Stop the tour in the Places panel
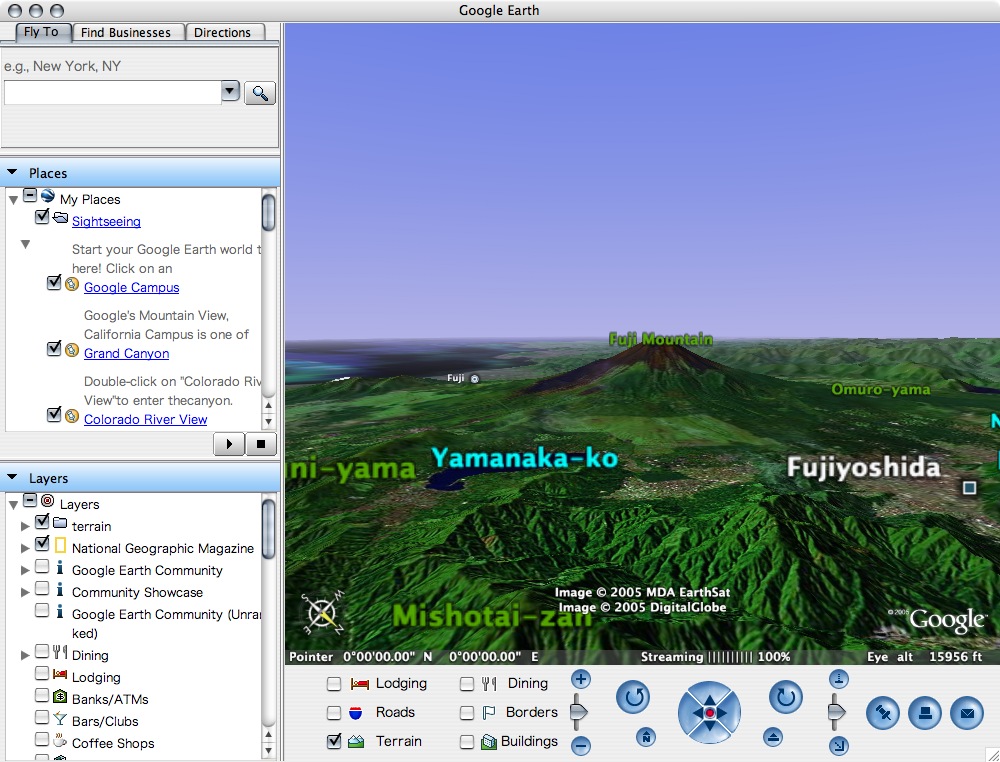Image resolution: width=1000 pixels, height=762 pixels. click(261, 444)
